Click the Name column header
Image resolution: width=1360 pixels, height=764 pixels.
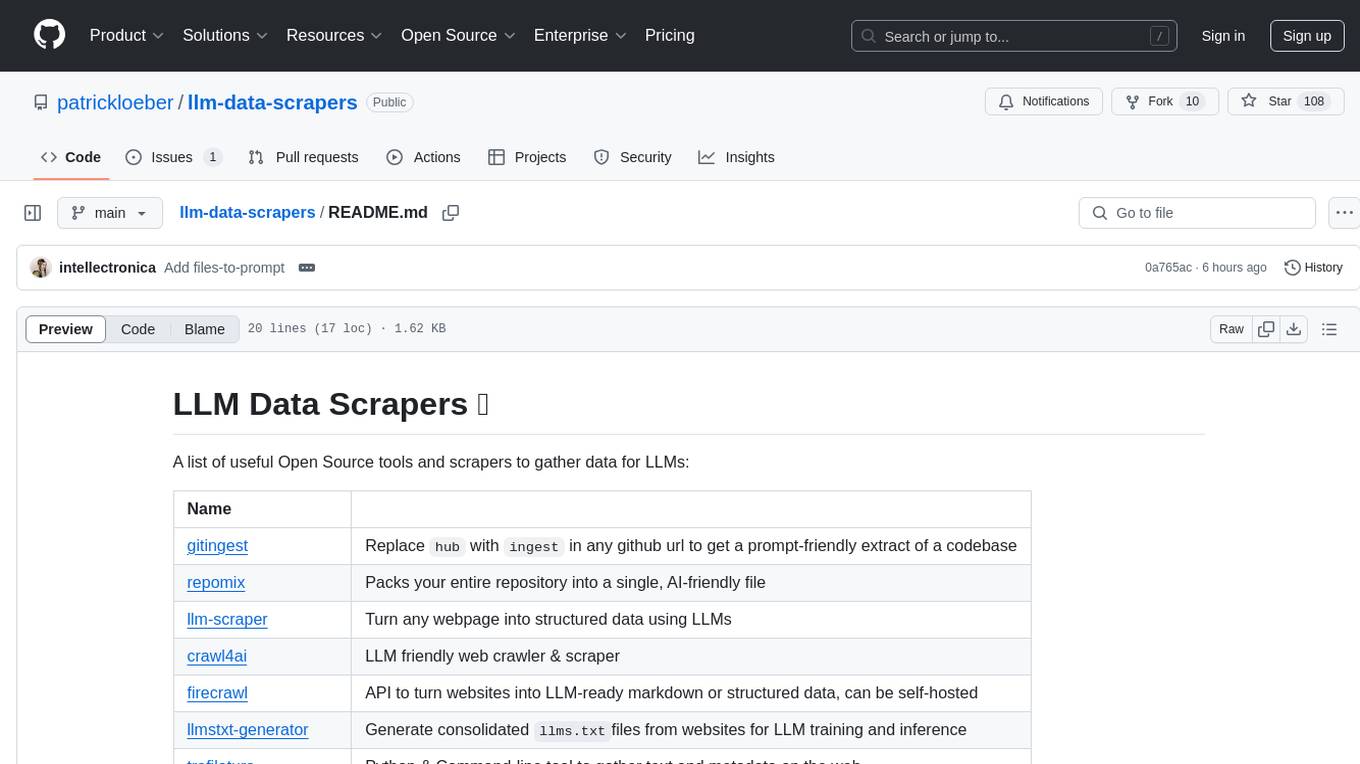pyautogui.click(x=262, y=509)
